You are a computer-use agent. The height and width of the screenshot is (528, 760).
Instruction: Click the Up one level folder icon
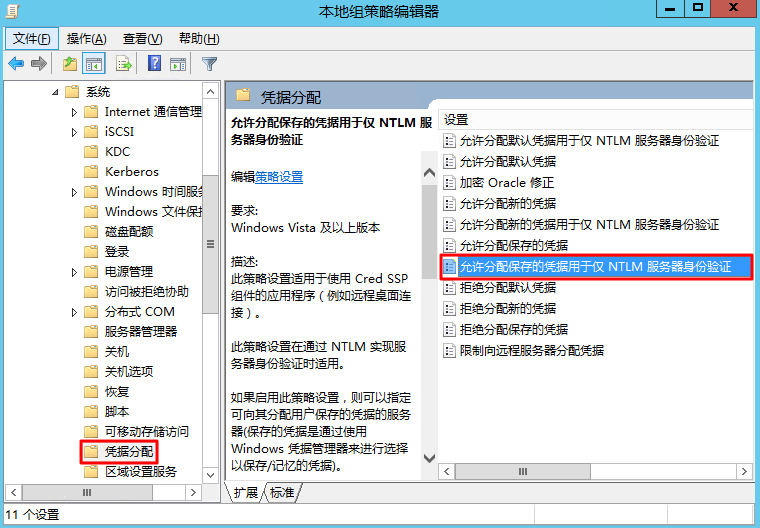[x=70, y=64]
